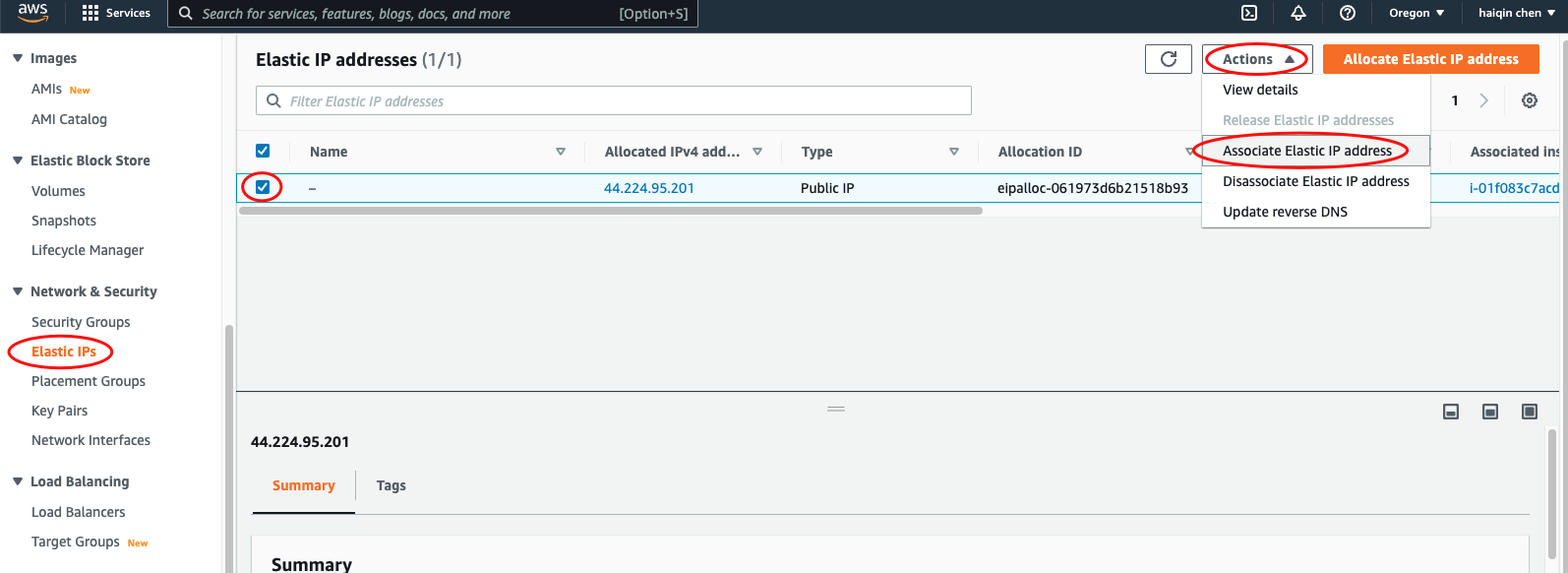
Task: Open the help question mark menu
Action: [x=1348, y=13]
